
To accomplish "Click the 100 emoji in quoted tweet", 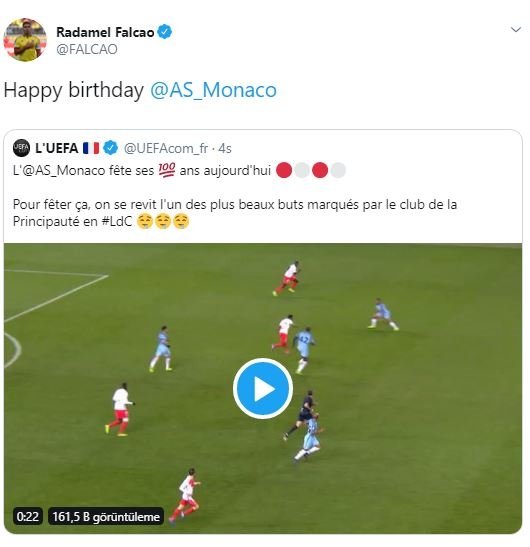I will pos(167,170).
